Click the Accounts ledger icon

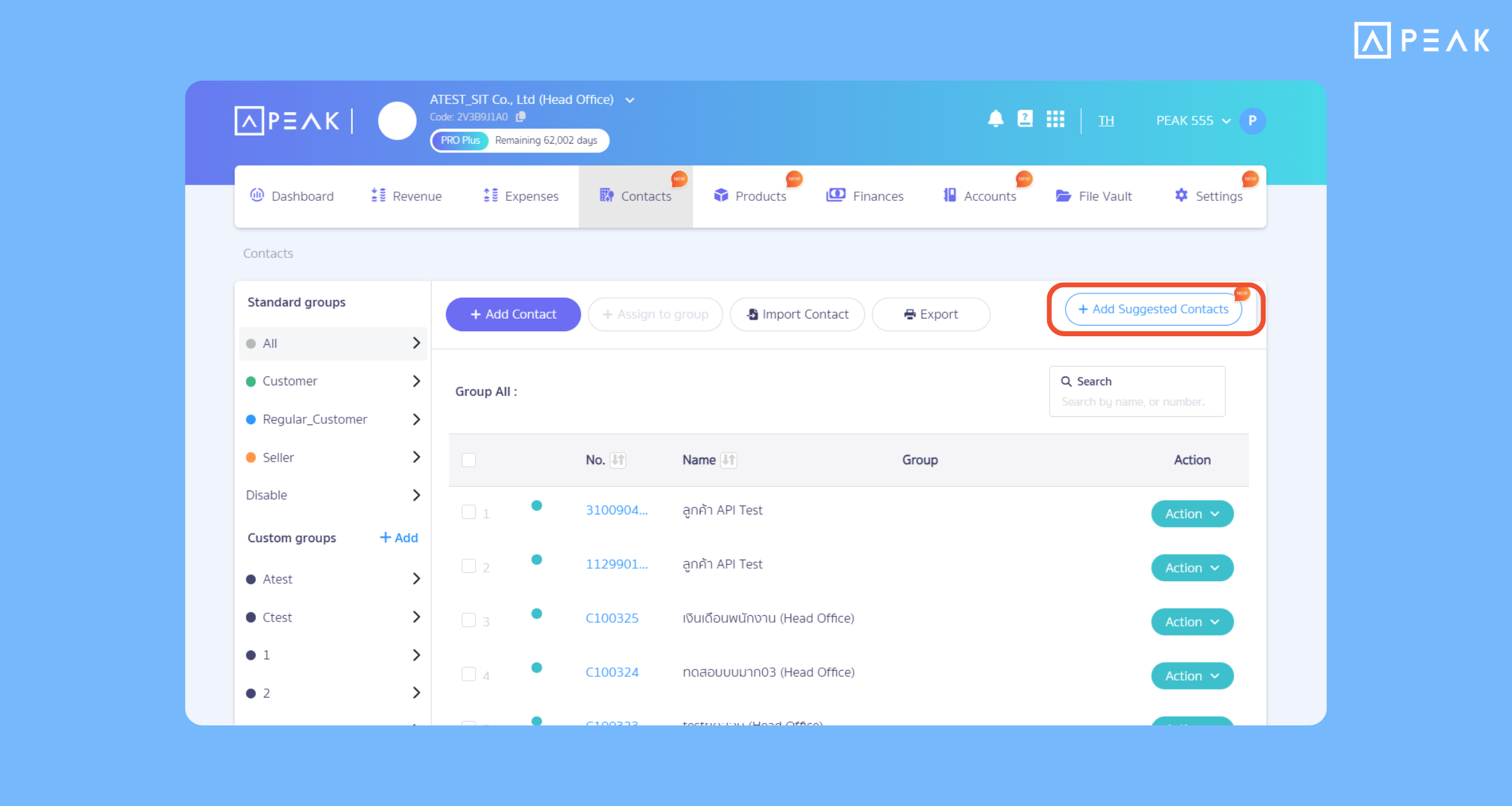[x=950, y=195]
